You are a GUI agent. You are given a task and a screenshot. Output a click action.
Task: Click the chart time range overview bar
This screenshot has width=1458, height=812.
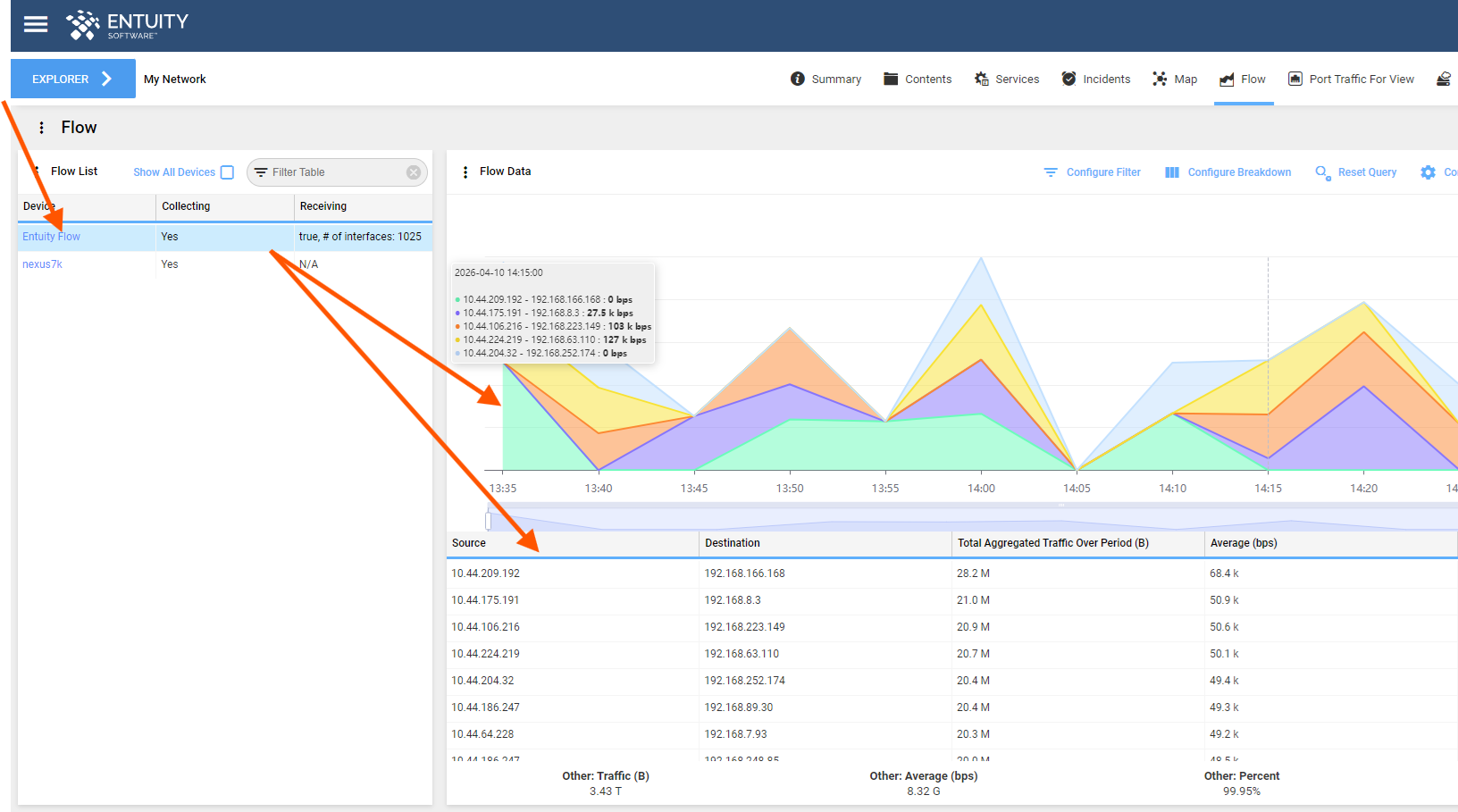(x=972, y=519)
